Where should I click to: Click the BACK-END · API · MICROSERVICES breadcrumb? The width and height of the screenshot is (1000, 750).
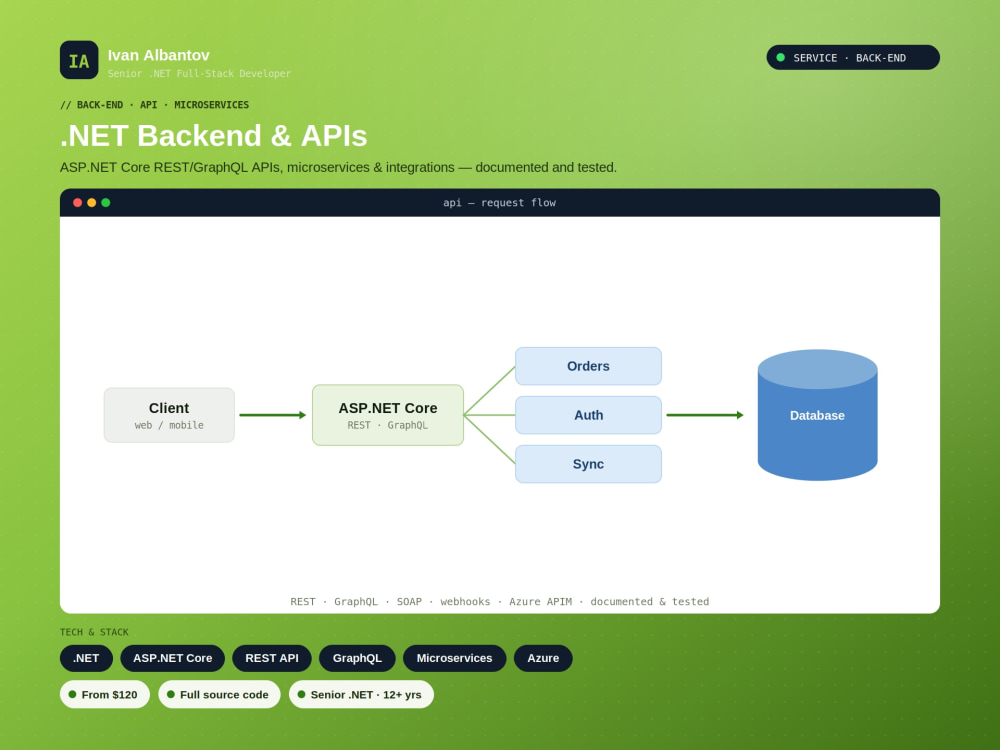coord(154,105)
